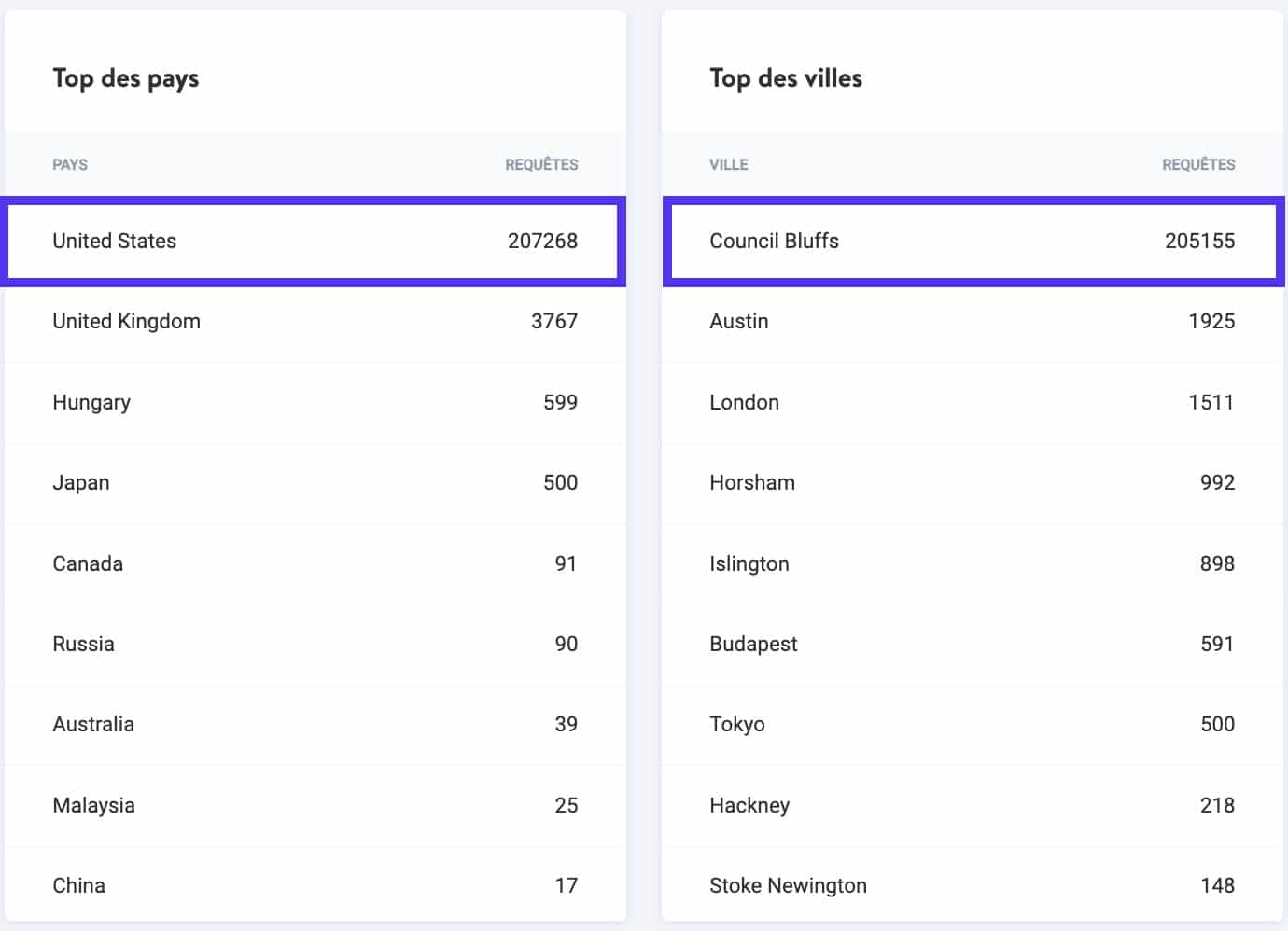Click the REQUÊTES header in Top des pays
The width and height of the screenshot is (1288, 931).
541,164
